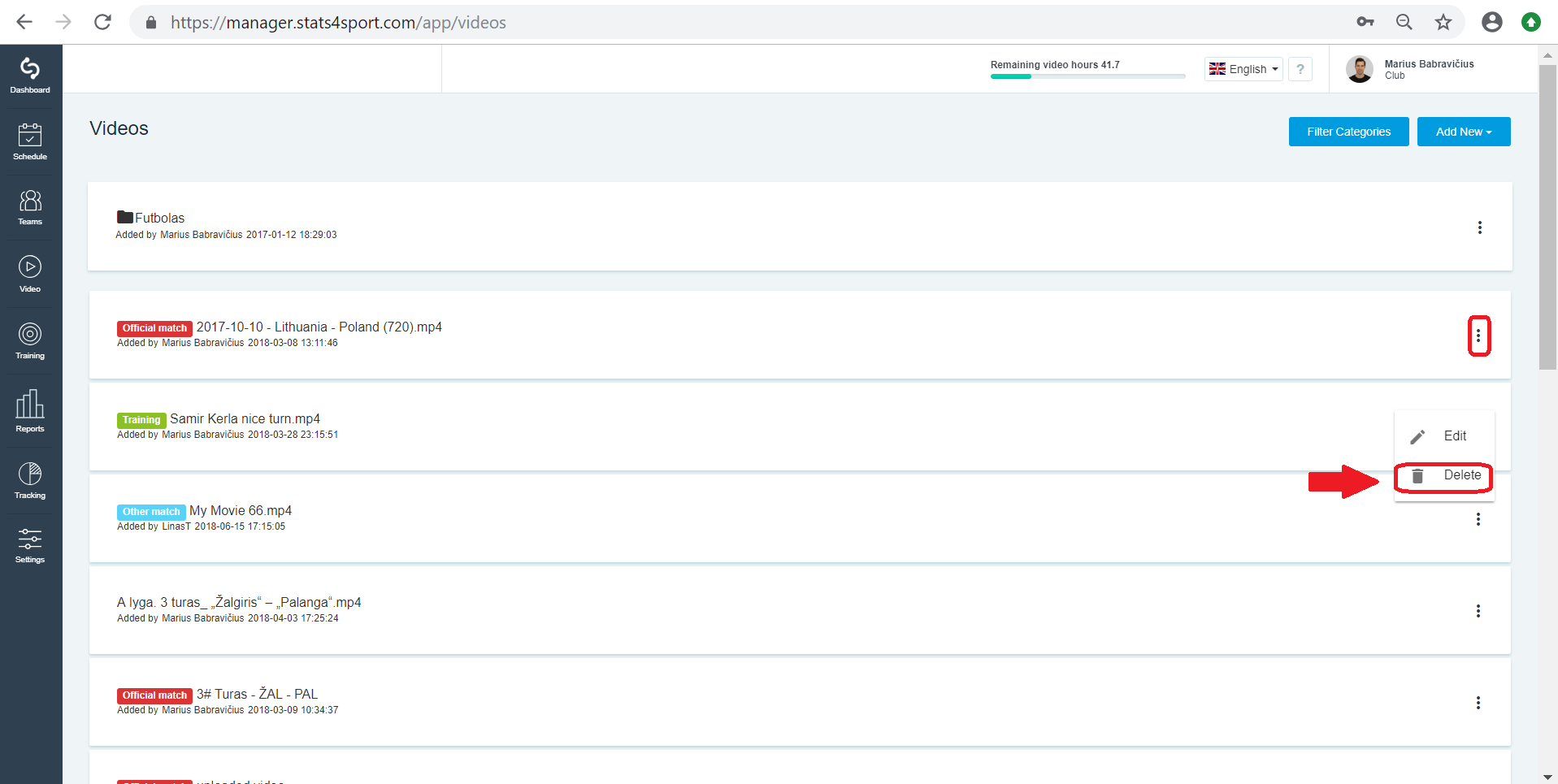Viewport: 1558px width, 784px height.
Task: Open options menu for Futbolas folder
Action: coord(1479,227)
